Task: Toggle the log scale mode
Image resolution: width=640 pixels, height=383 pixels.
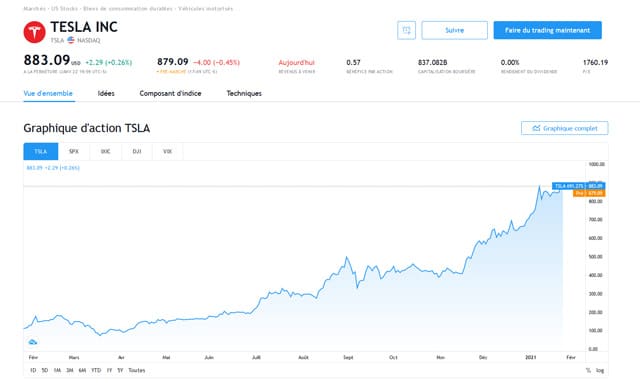Action: tap(600, 370)
